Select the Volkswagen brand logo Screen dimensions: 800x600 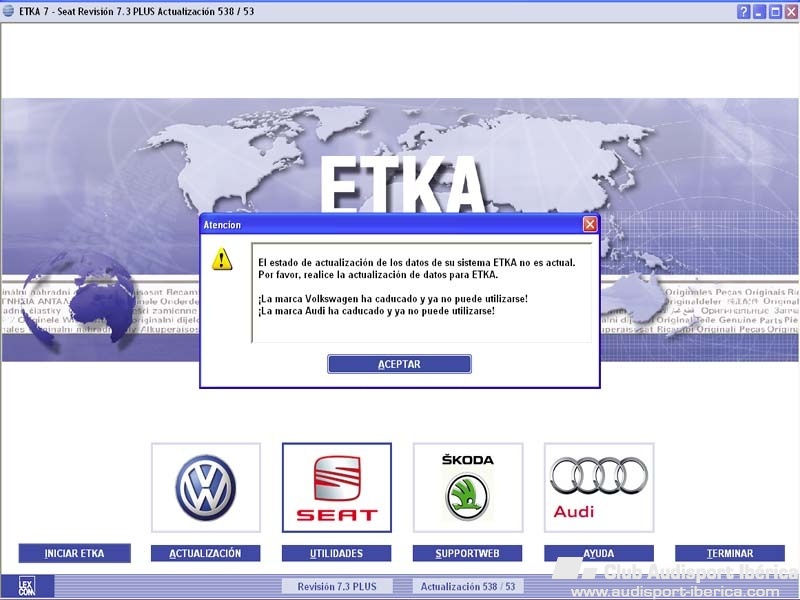(206, 487)
